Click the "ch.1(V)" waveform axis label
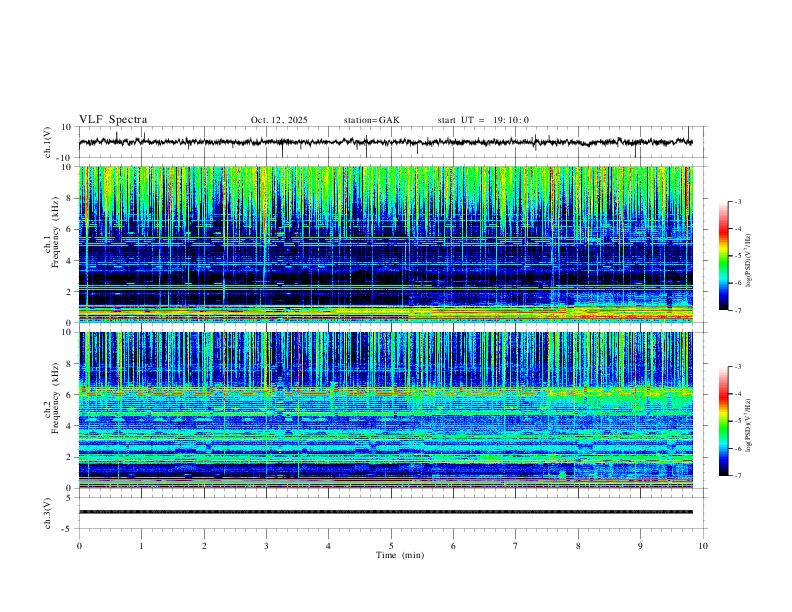Viewport: 792px width, 612px height. pos(48,142)
